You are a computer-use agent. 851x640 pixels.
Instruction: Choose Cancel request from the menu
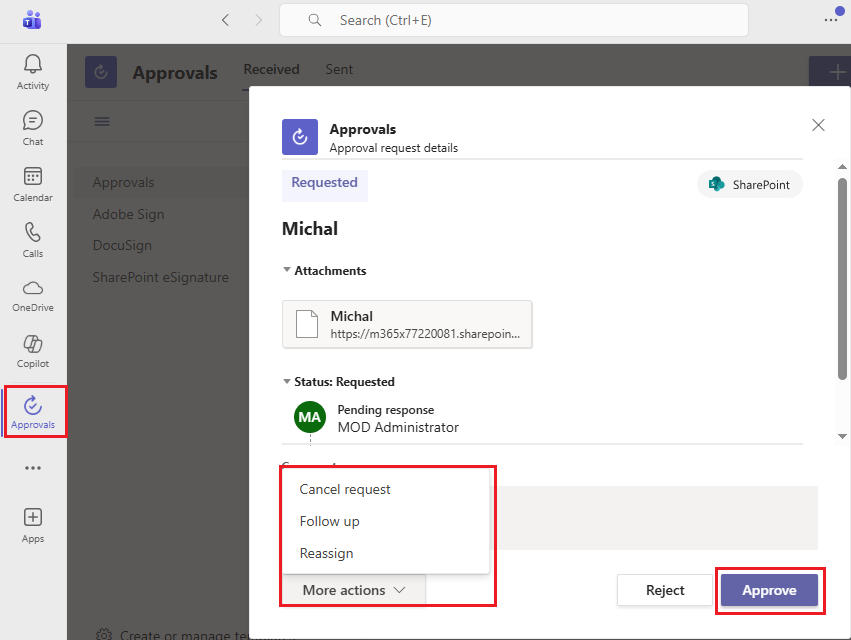pos(345,490)
